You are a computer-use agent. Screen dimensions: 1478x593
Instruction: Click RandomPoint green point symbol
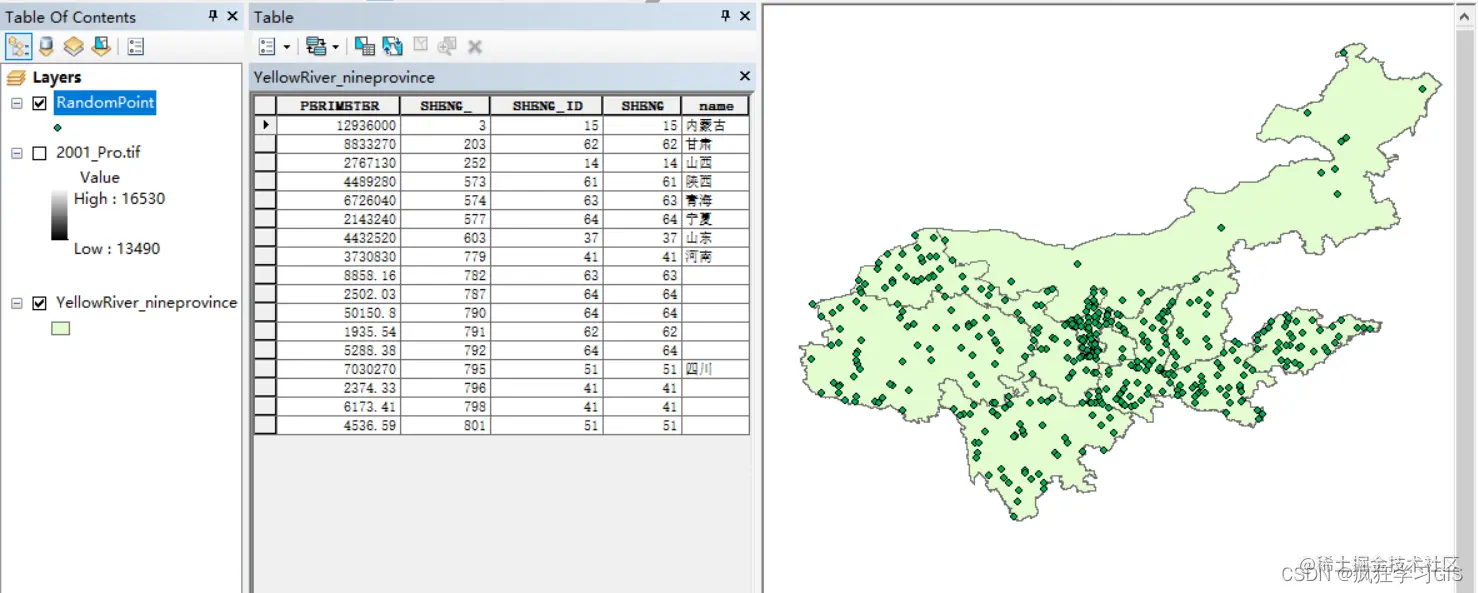pyautogui.click(x=57, y=127)
